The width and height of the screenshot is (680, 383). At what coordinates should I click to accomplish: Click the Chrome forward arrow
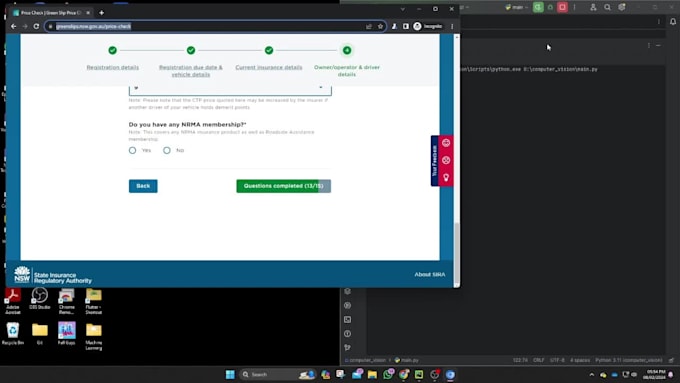[25, 26]
